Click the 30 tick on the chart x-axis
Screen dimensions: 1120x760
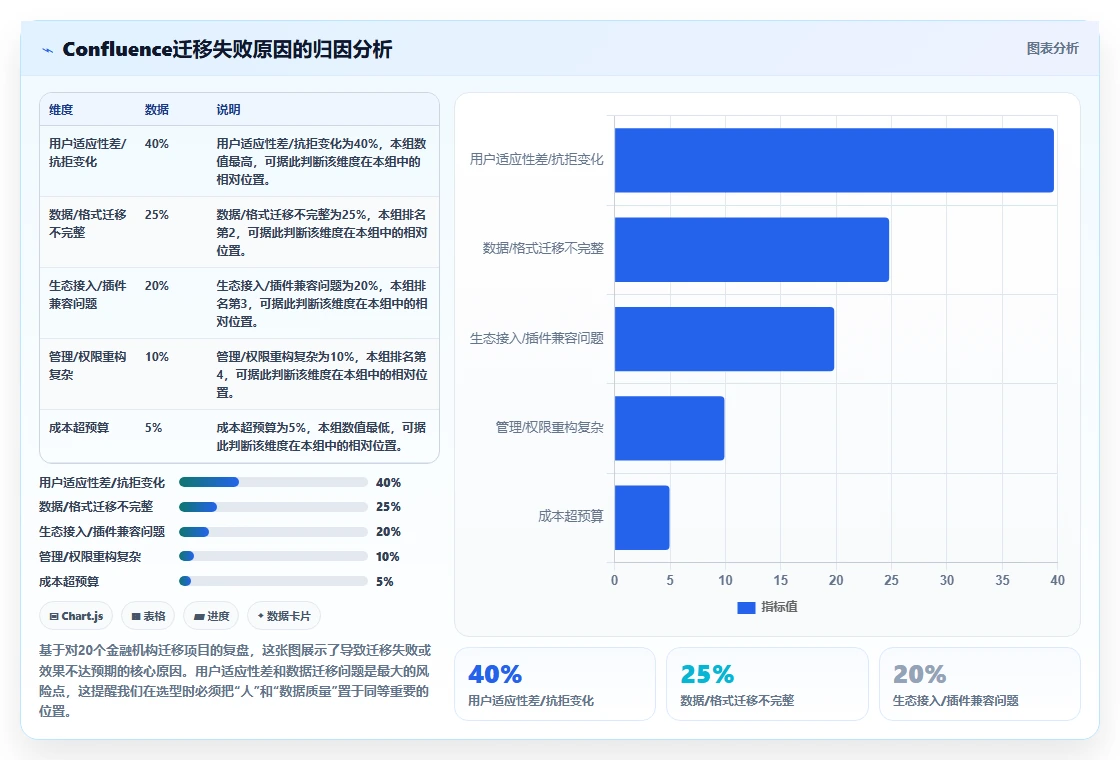946,580
